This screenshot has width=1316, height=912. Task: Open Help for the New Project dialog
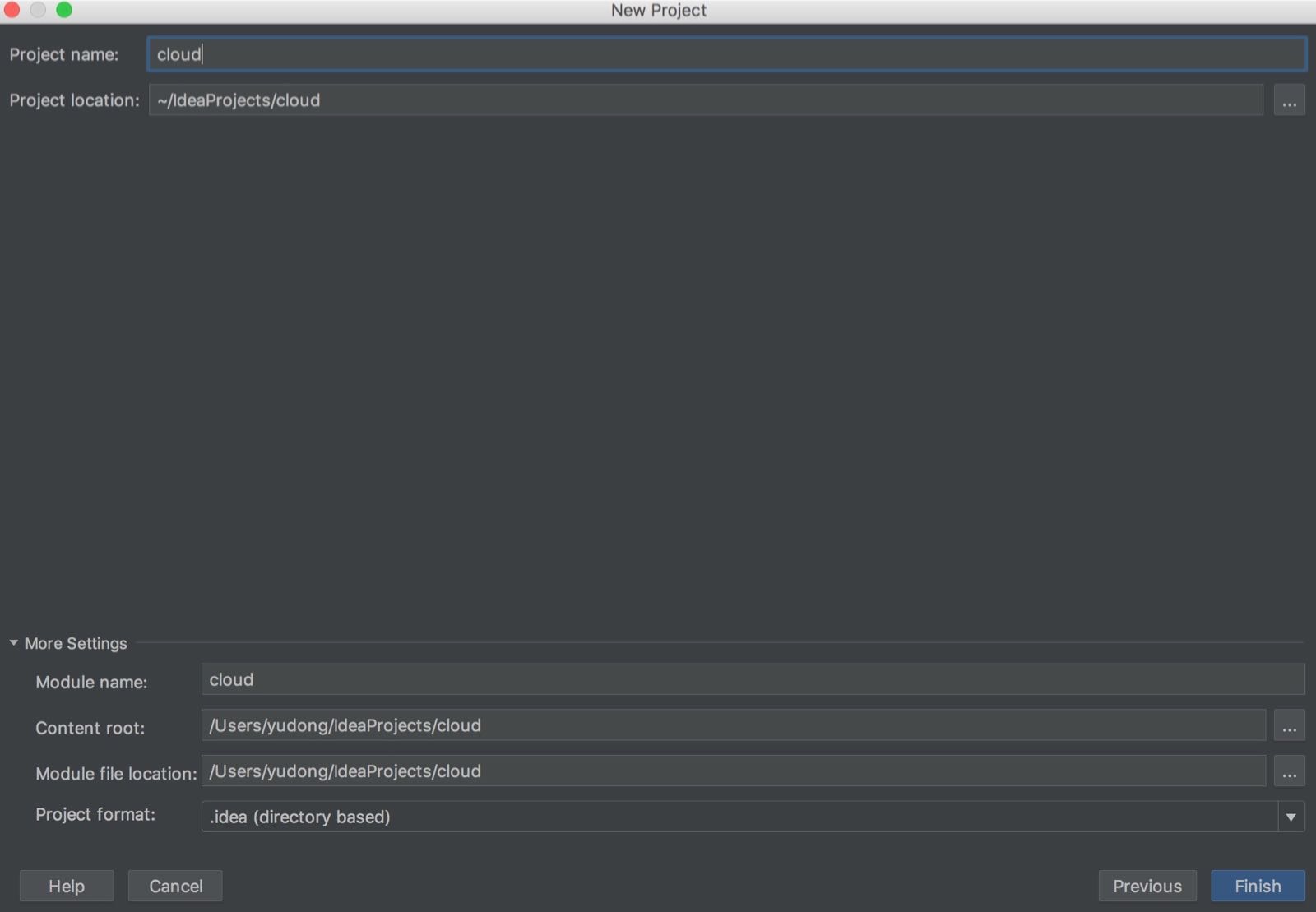pyautogui.click(x=67, y=886)
